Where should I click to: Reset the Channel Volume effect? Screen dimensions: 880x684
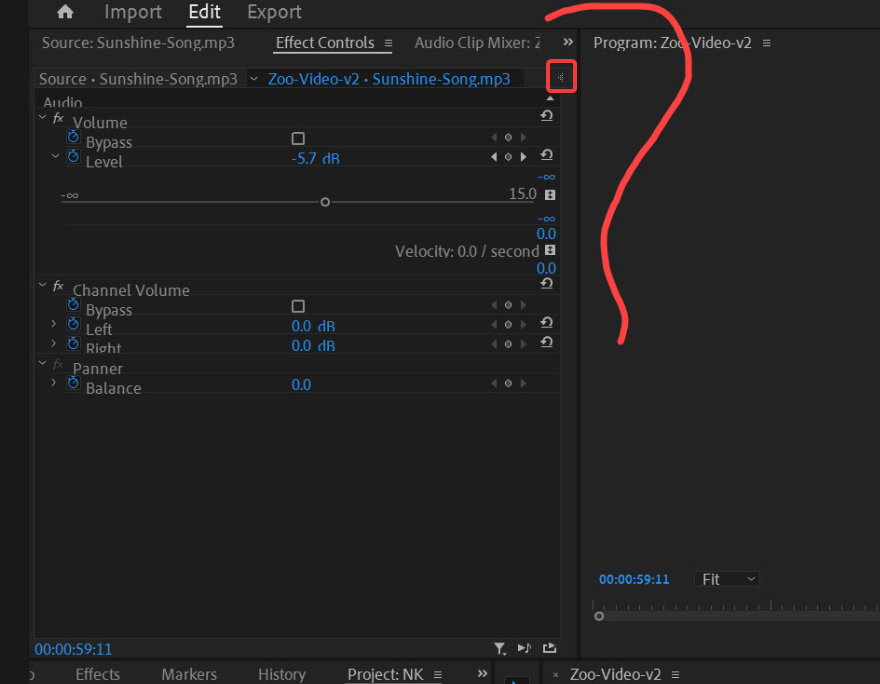point(546,284)
